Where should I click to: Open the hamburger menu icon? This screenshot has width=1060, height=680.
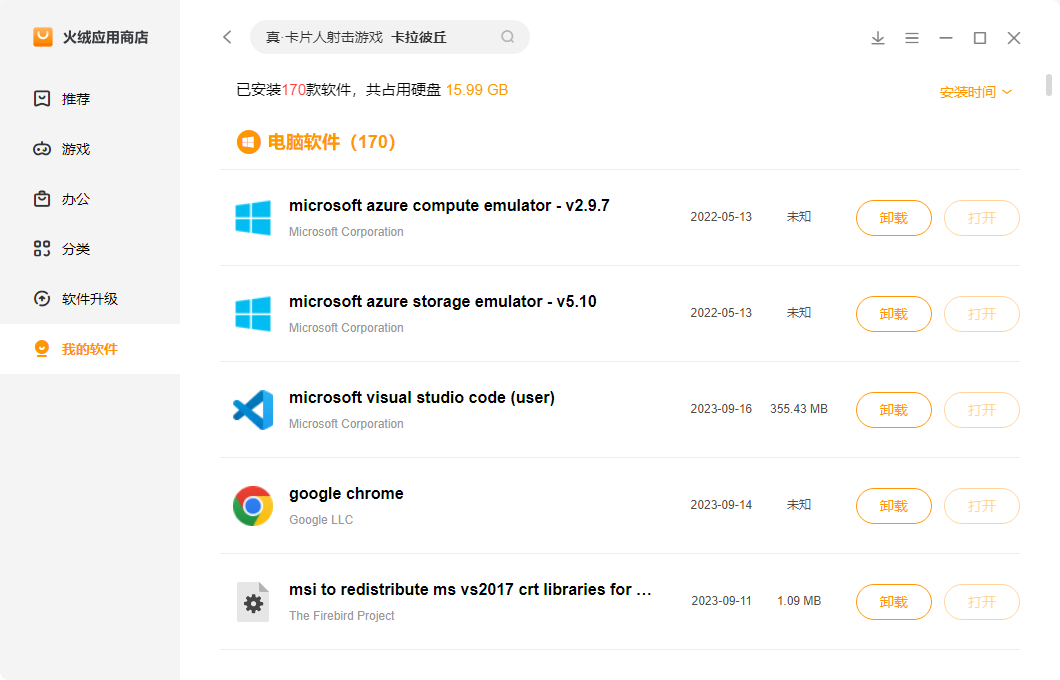[x=912, y=38]
